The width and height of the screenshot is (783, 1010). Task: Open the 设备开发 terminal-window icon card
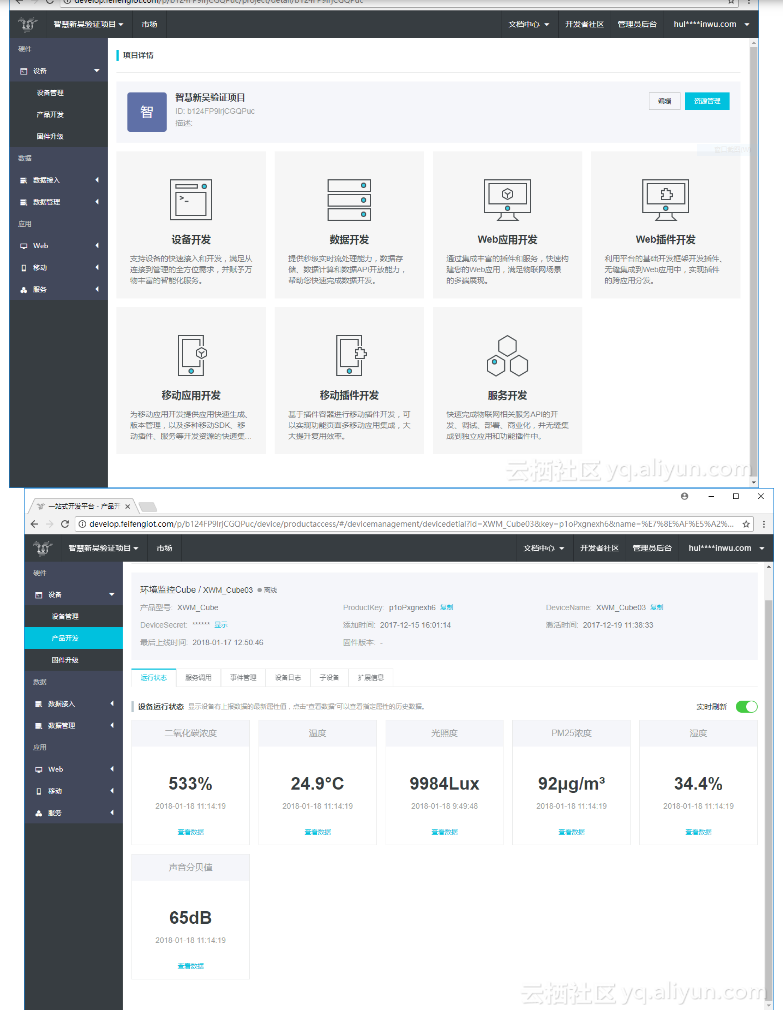point(191,200)
